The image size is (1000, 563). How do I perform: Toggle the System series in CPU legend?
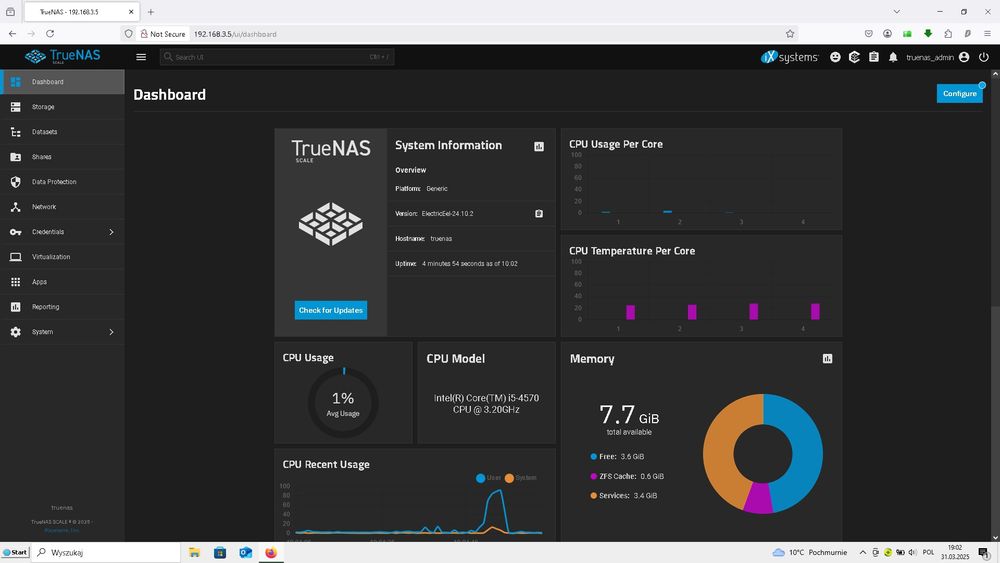click(520, 478)
